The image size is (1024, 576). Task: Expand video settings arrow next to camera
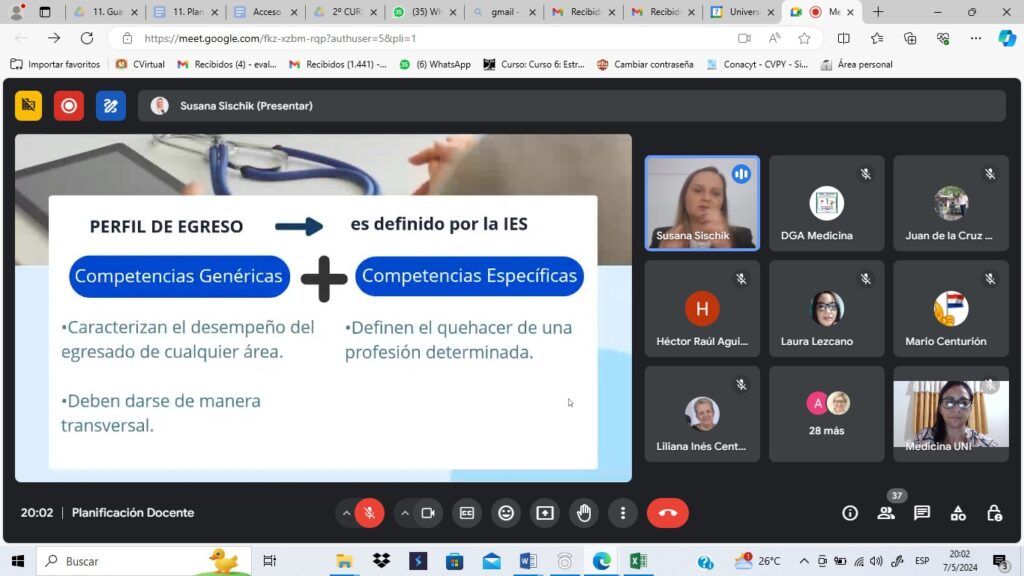coord(405,513)
